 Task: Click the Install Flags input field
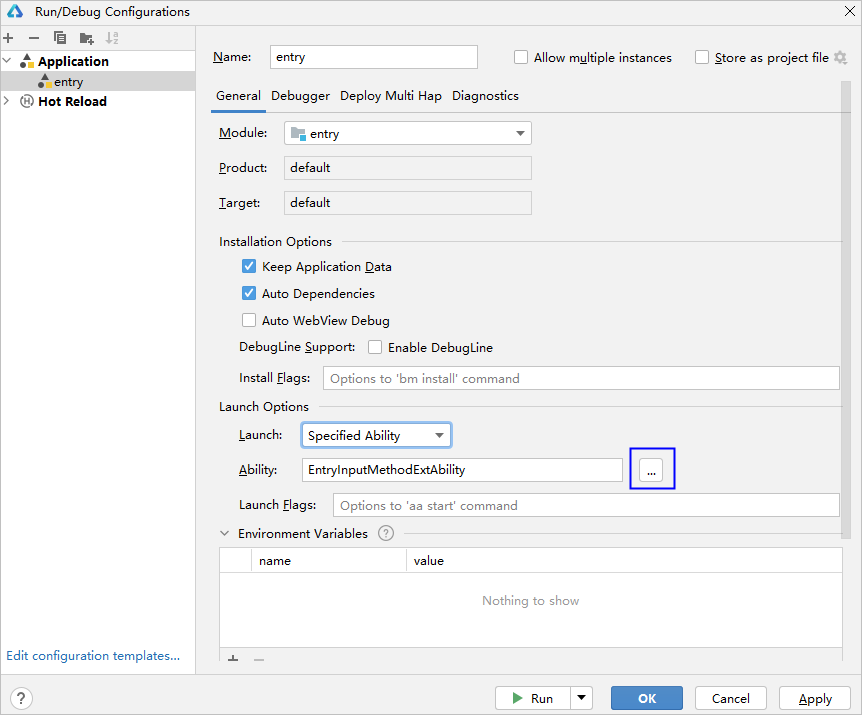(x=580, y=379)
